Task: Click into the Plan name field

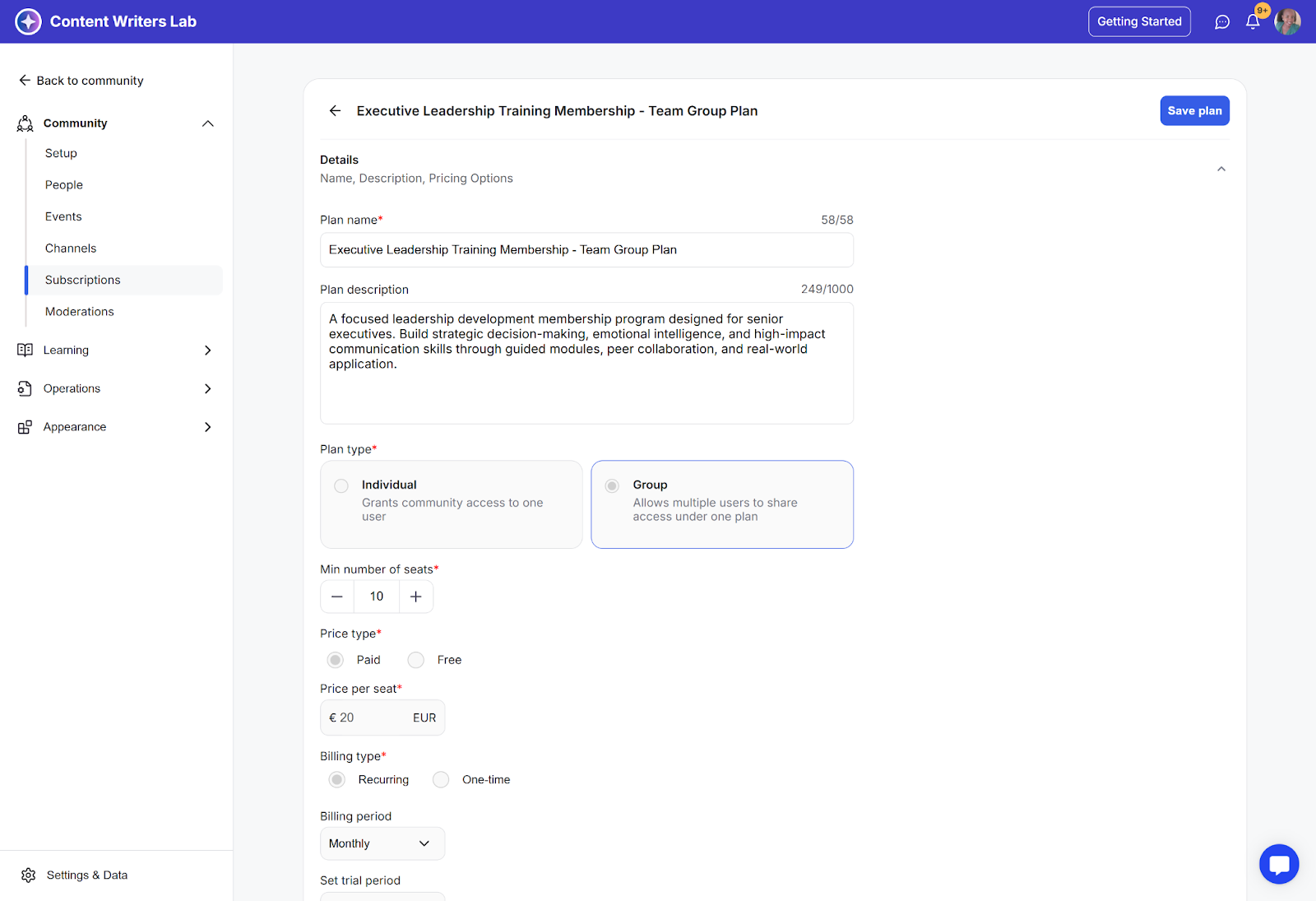Action: tap(586, 250)
